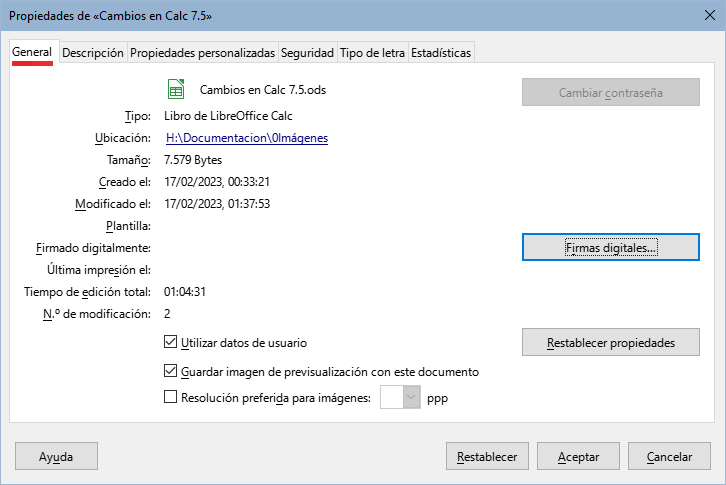
Task: Enable Resolución preferida para imágenes checkbox
Action: click(170, 396)
